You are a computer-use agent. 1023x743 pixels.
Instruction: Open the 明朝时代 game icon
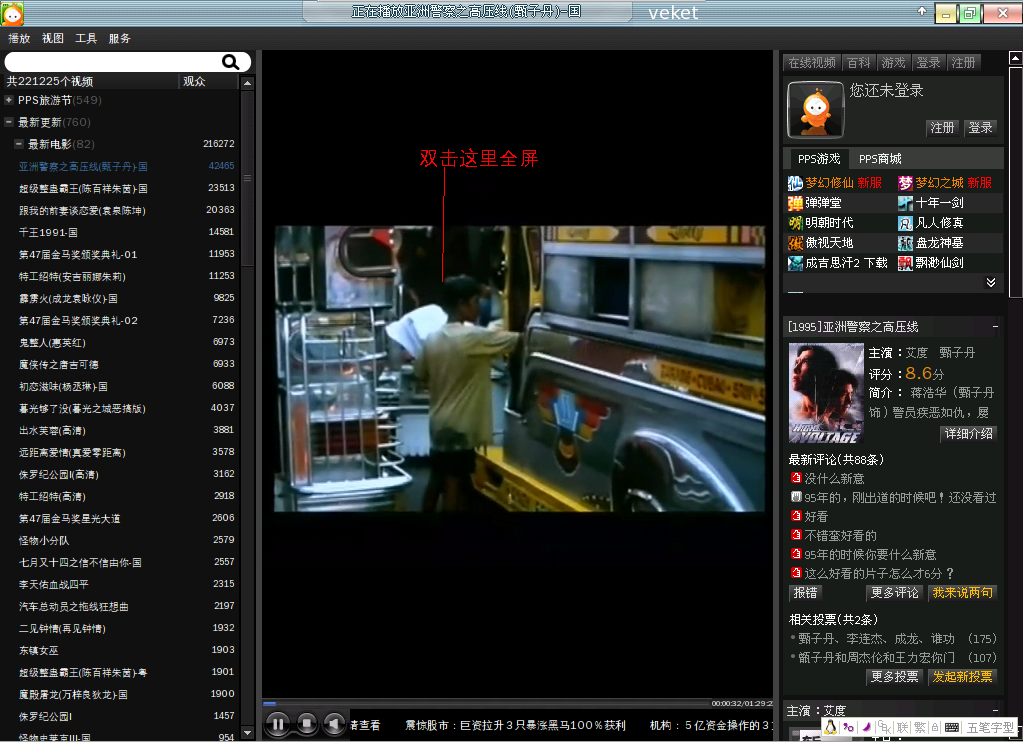[795, 224]
